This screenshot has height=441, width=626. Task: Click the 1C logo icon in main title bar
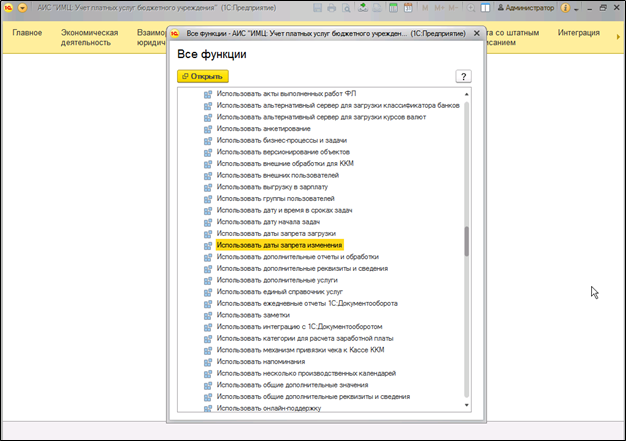coord(8,7)
